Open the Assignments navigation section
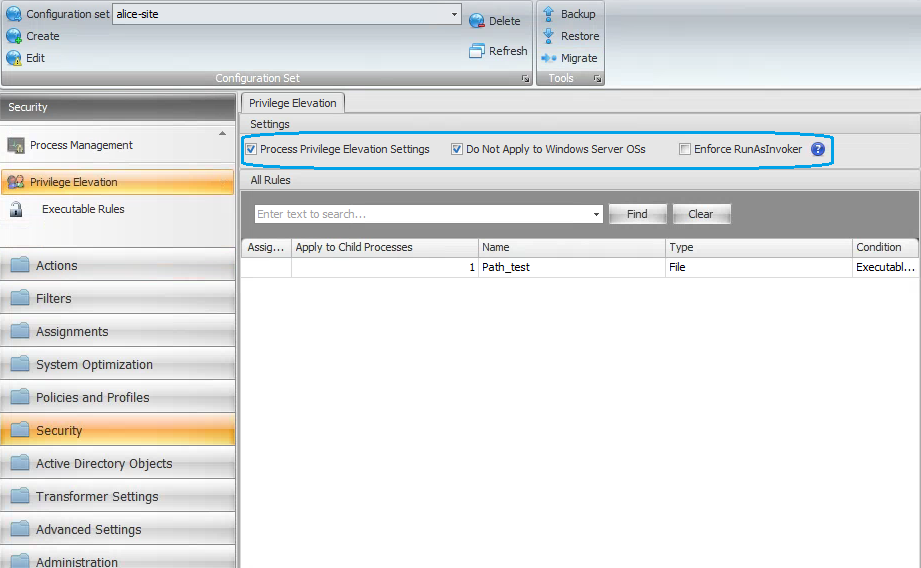Image resolution: width=921 pixels, height=568 pixels. pyautogui.click(x=117, y=331)
